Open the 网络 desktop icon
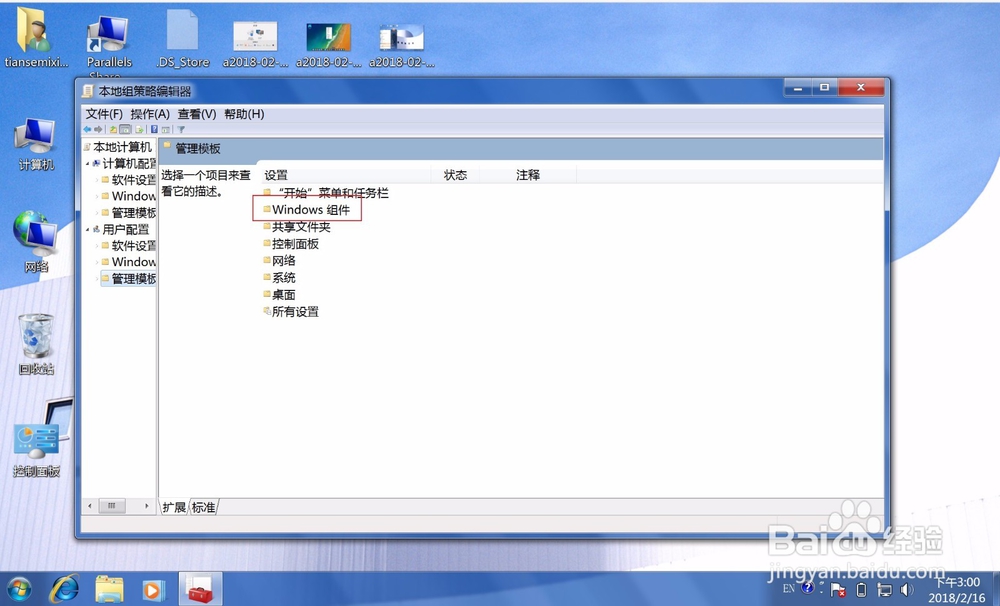The image size is (1000, 606). [x=36, y=242]
